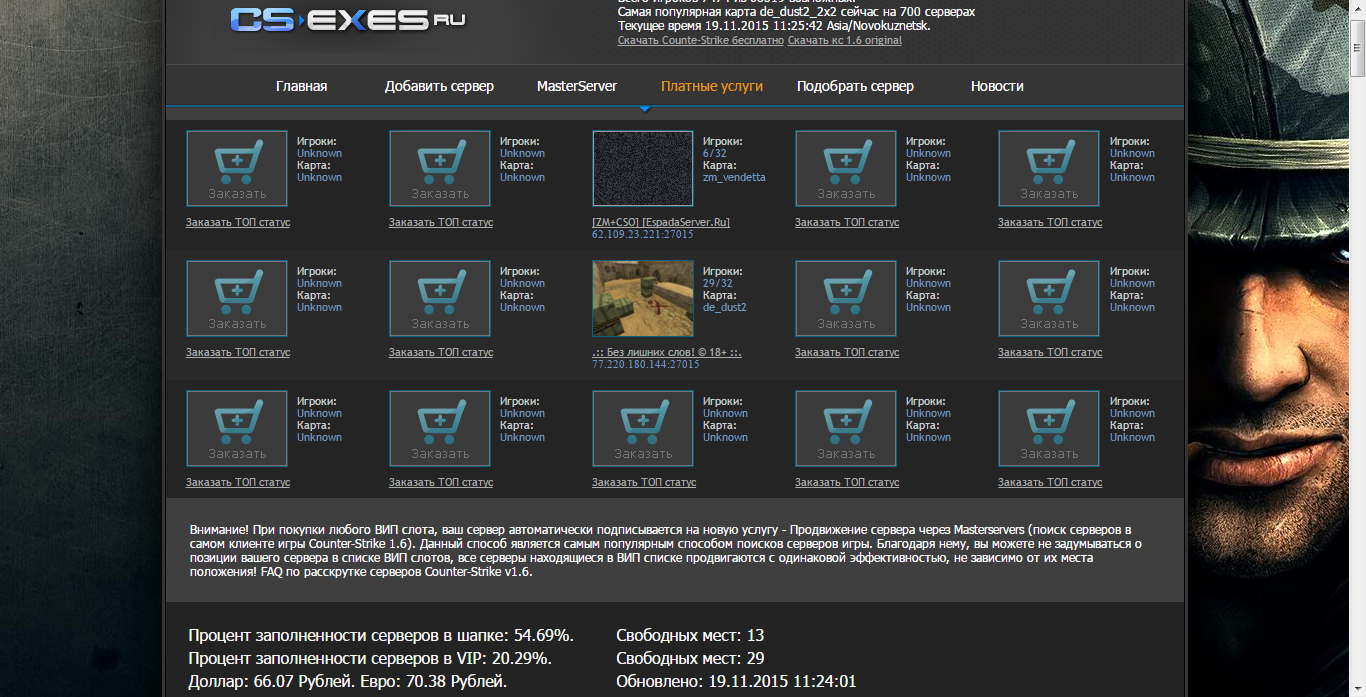Click Заказать ТОП статус in second row, fifth slot
This screenshot has height=697, width=1366.
1050,352
